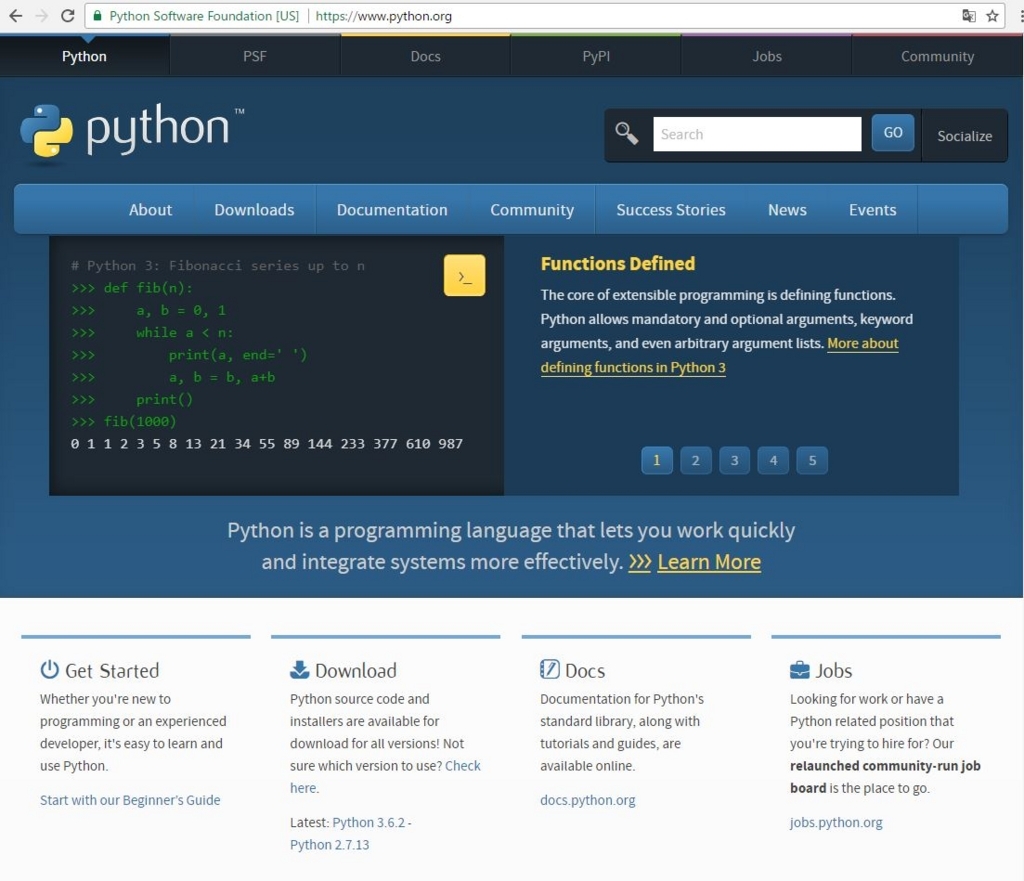This screenshot has width=1024, height=881.
Task: Launch the interactive shell yellow button
Action: coord(464,275)
